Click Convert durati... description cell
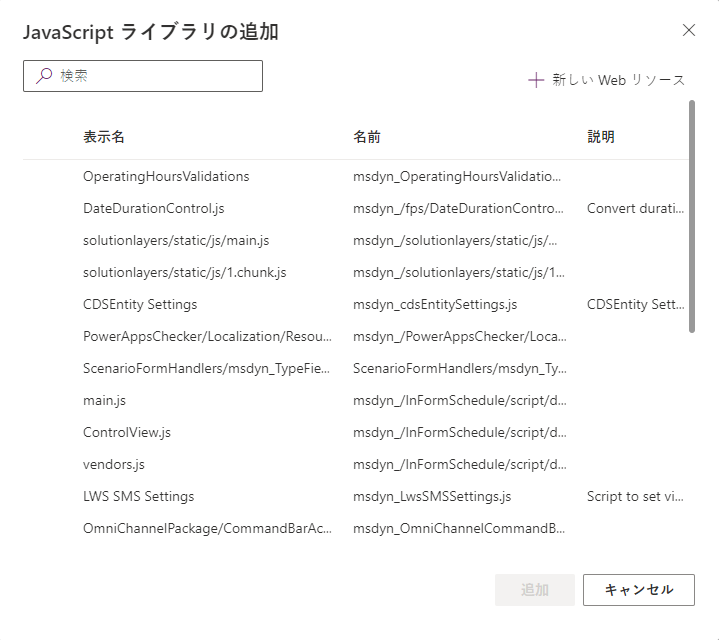This screenshot has width=719, height=640. pos(635,209)
